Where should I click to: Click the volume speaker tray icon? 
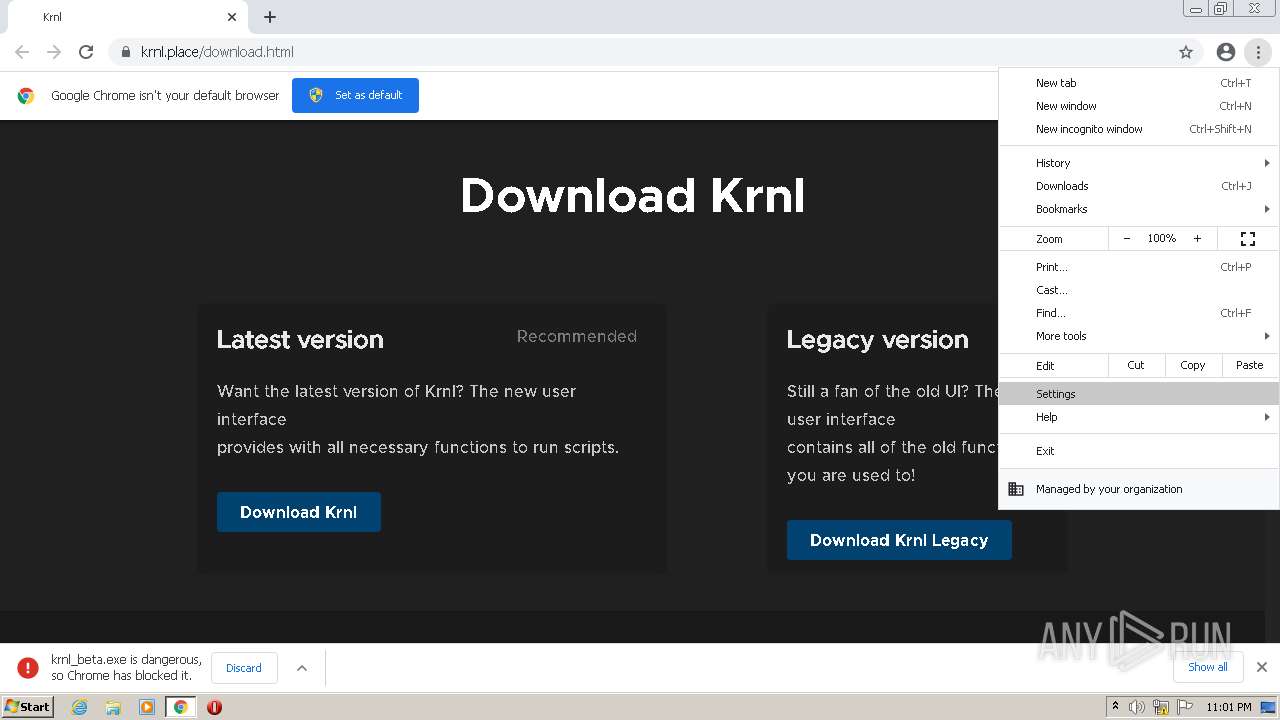pos(1137,707)
